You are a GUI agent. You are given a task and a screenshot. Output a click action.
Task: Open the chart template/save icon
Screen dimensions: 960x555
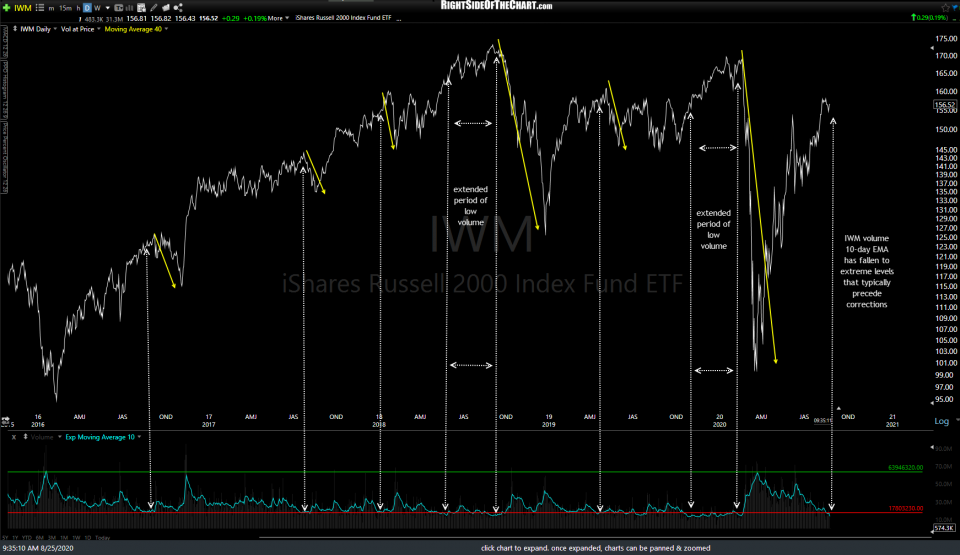[141, 8]
